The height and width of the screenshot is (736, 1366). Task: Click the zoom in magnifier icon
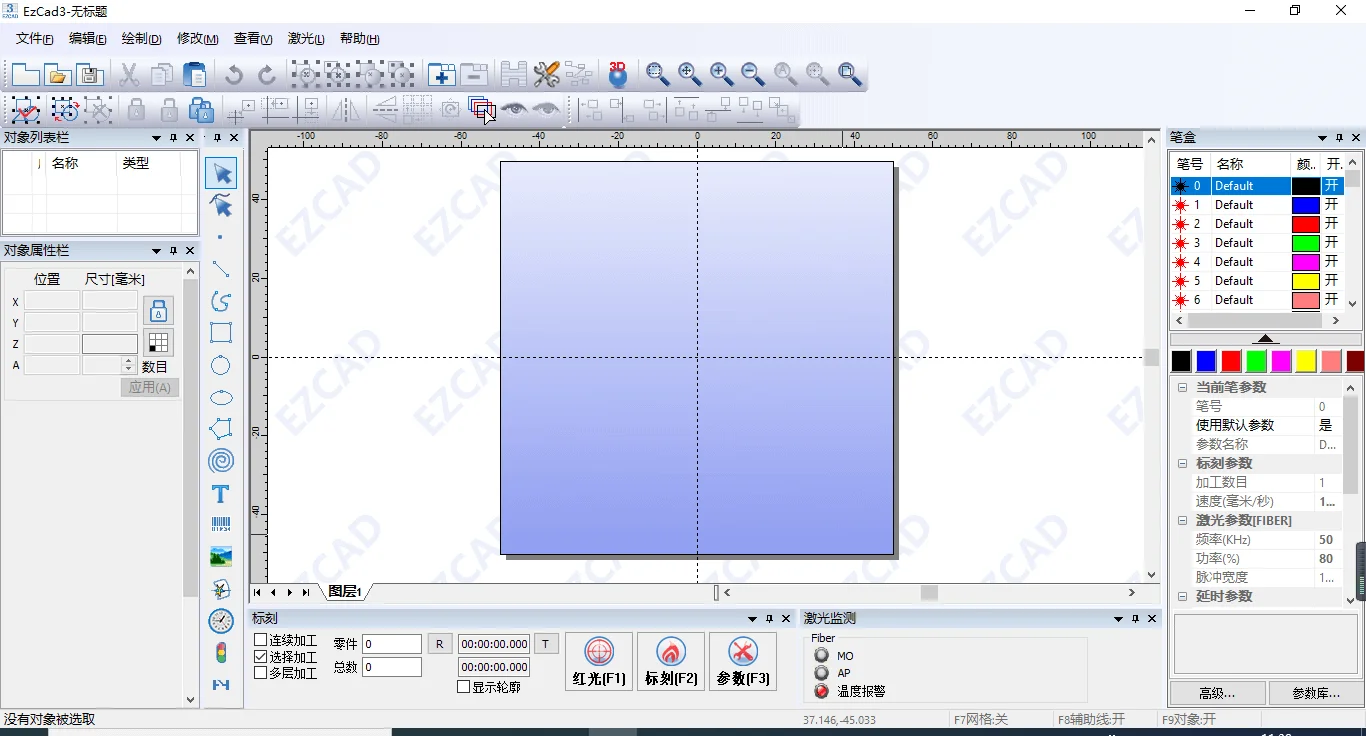click(x=721, y=73)
